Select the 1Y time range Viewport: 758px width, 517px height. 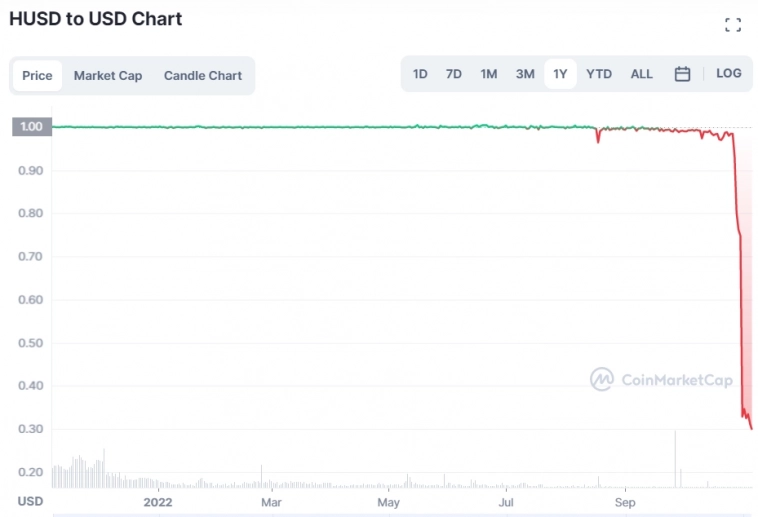point(560,74)
